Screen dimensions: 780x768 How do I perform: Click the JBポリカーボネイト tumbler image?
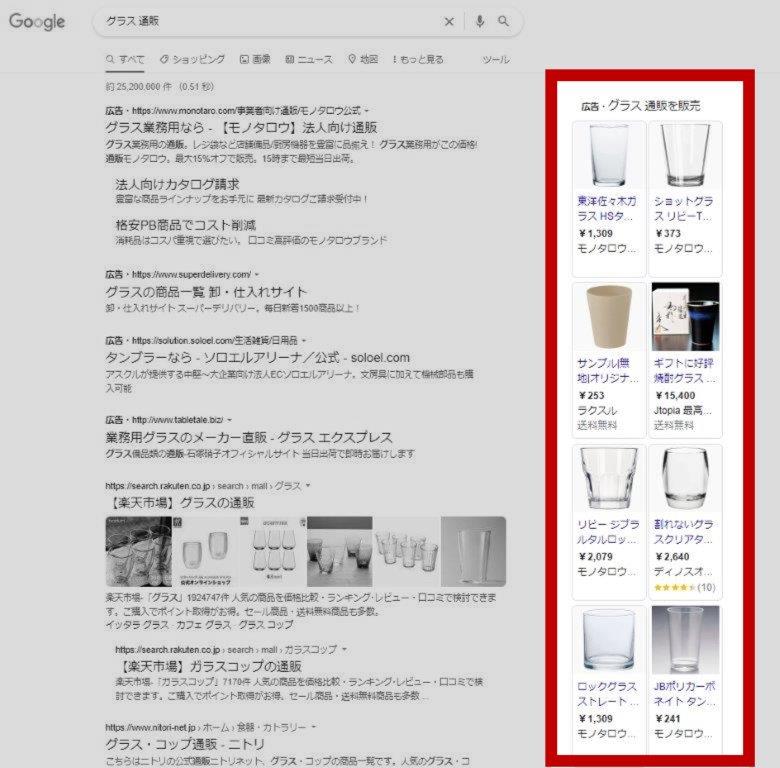[685, 640]
